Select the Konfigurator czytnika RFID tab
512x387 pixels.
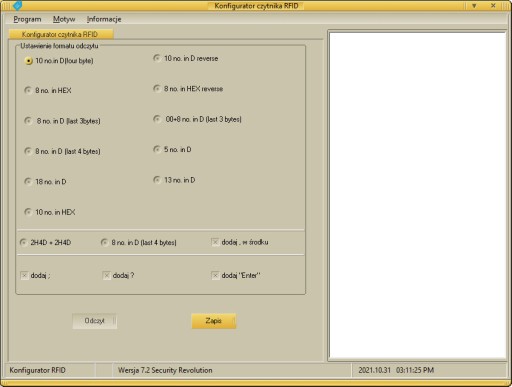(x=61, y=34)
